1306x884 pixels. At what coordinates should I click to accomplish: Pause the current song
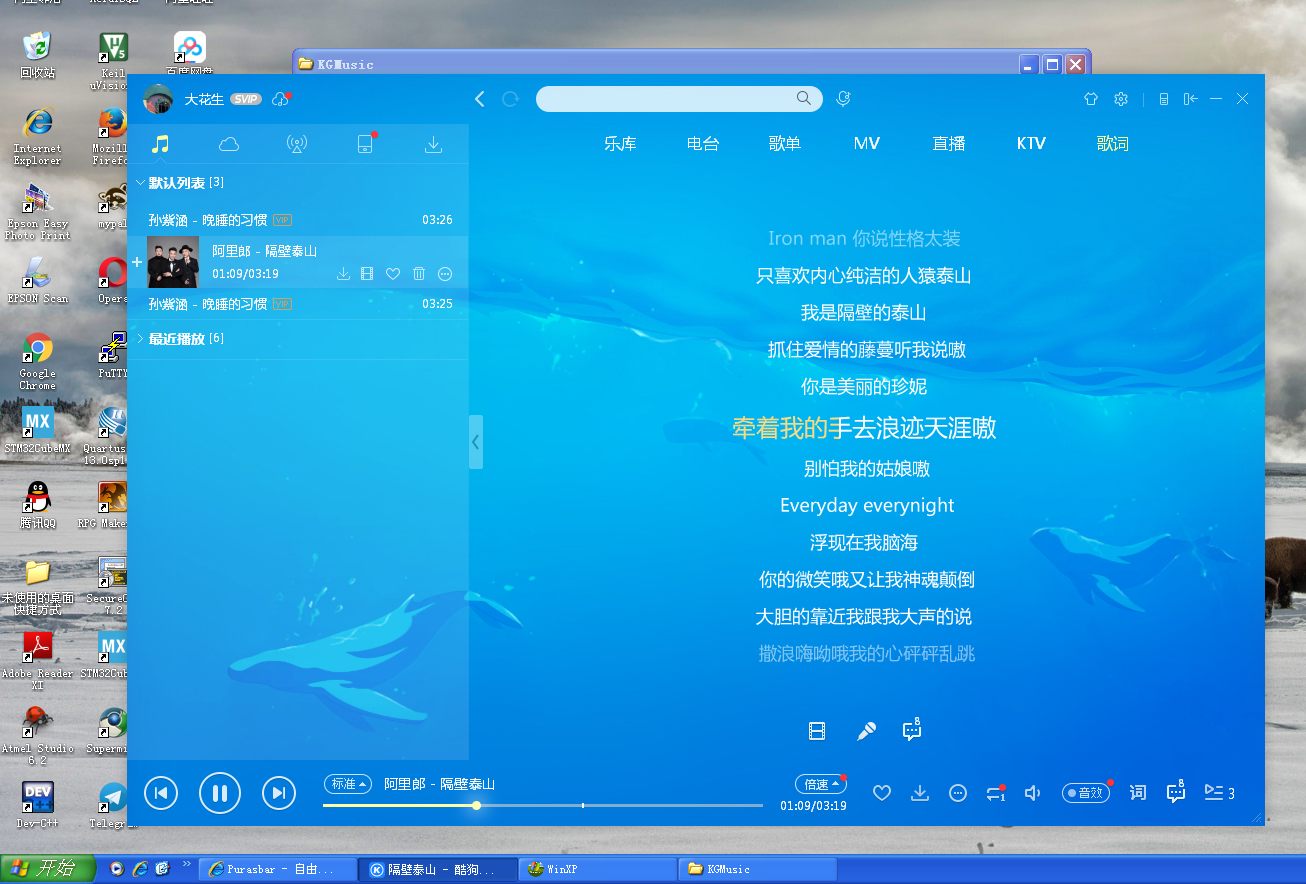coord(220,793)
